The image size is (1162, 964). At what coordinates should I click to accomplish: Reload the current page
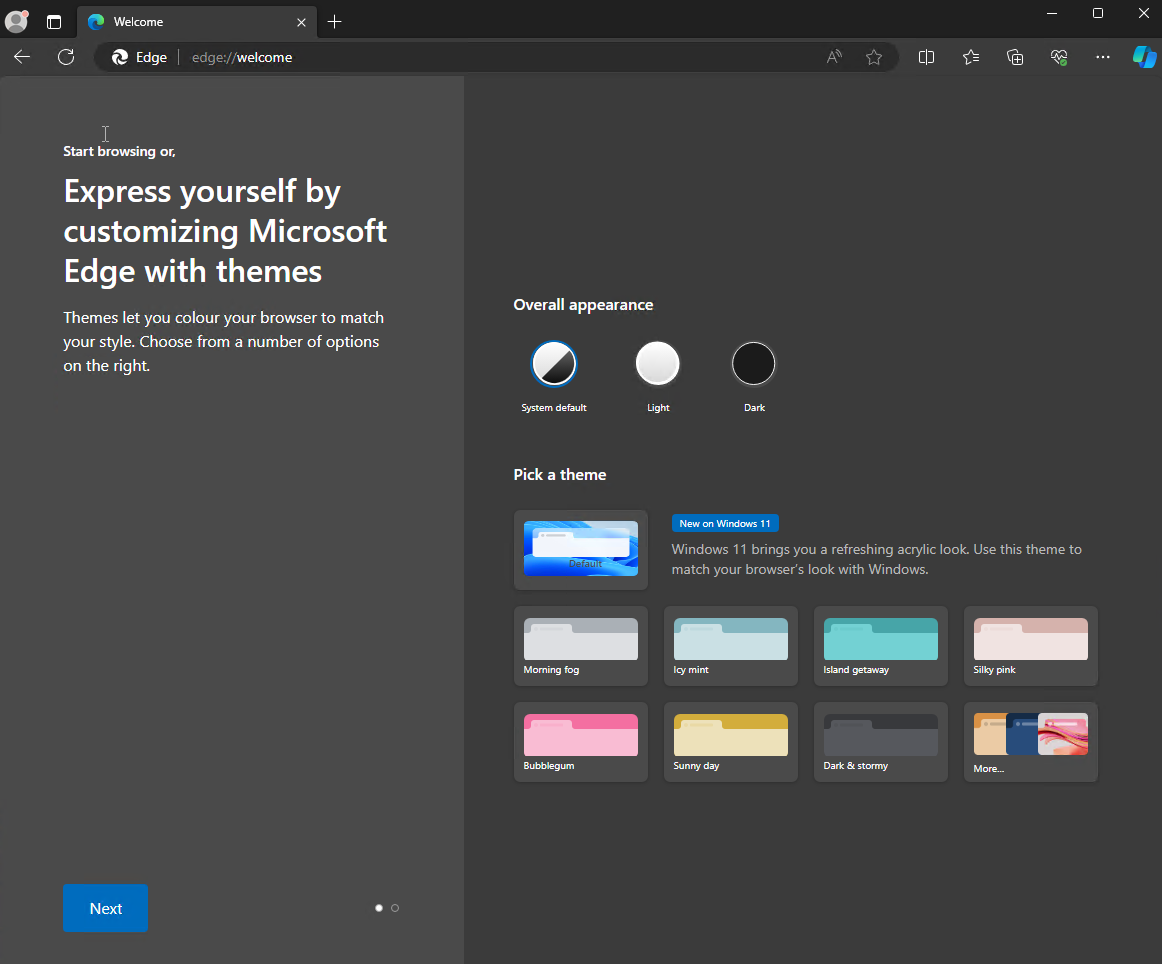(66, 57)
